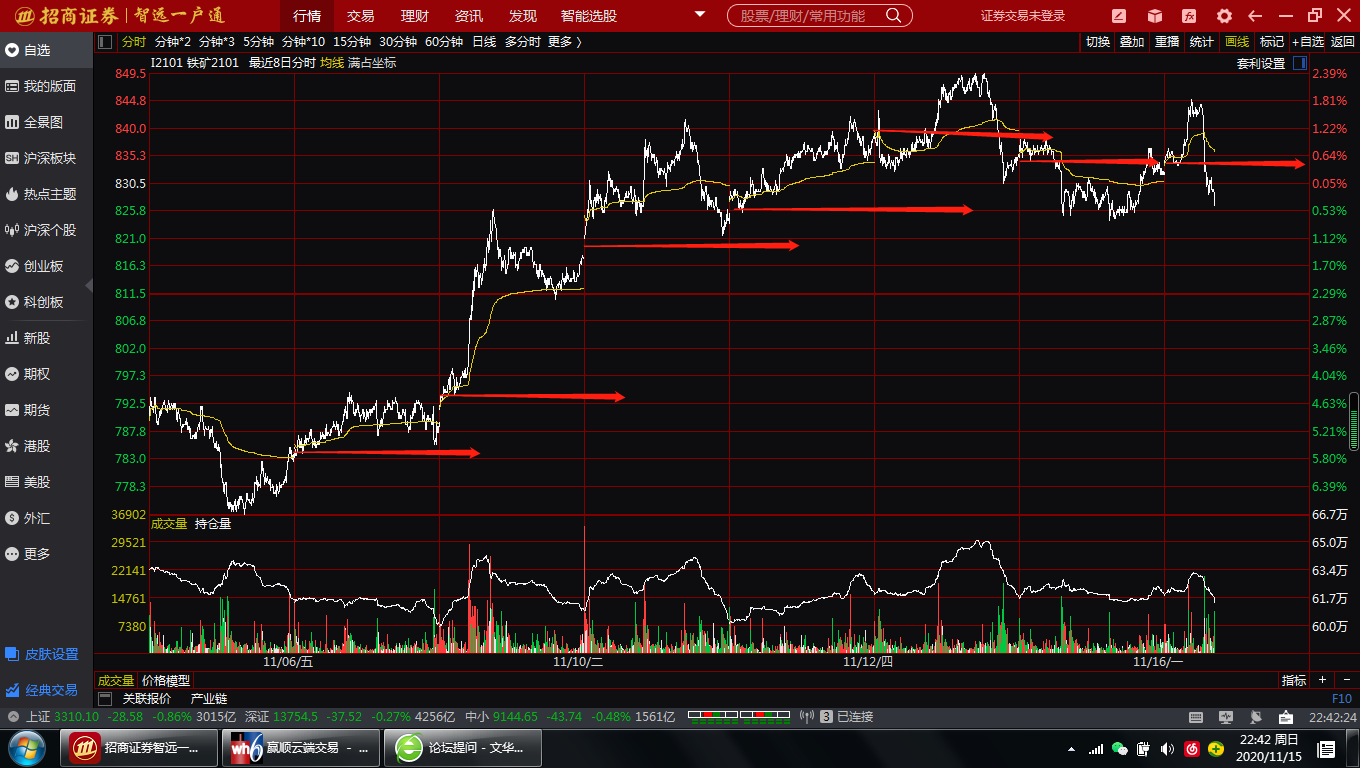Toggle the panel icon left of 关联报价
This screenshot has height=768, width=1360.
[105, 698]
